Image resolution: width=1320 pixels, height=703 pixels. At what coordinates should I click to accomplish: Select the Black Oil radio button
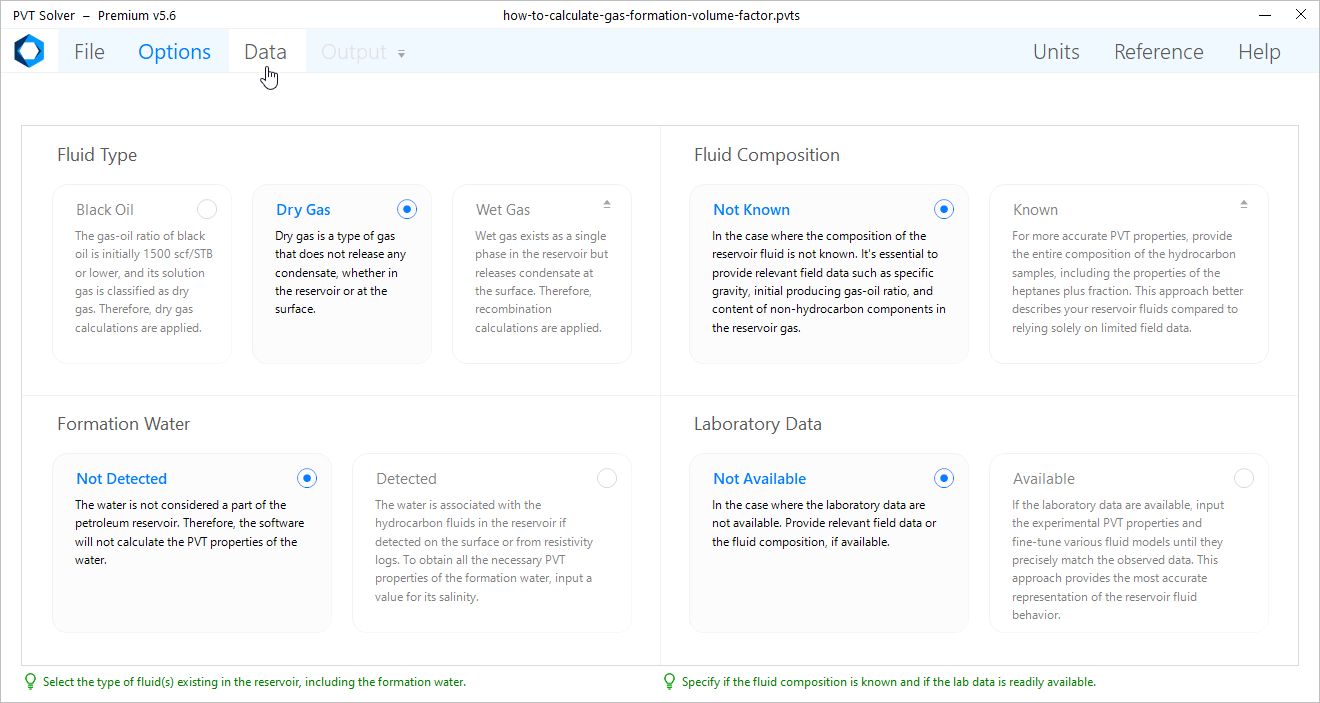[206, 209]
